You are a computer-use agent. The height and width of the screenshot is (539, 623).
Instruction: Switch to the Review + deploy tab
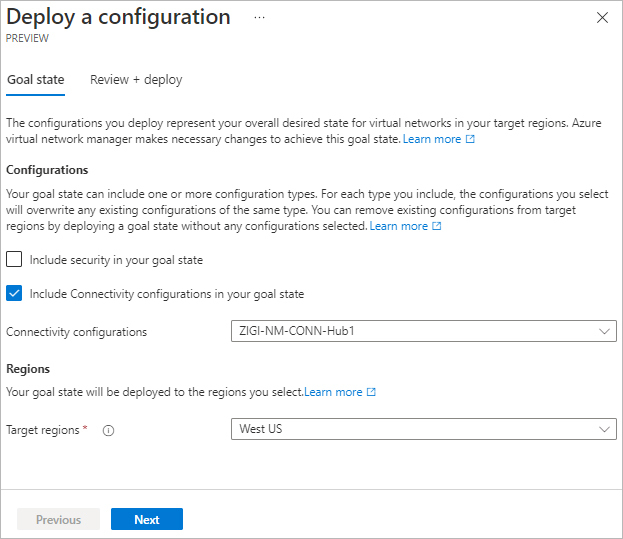(x=136, y=80)
